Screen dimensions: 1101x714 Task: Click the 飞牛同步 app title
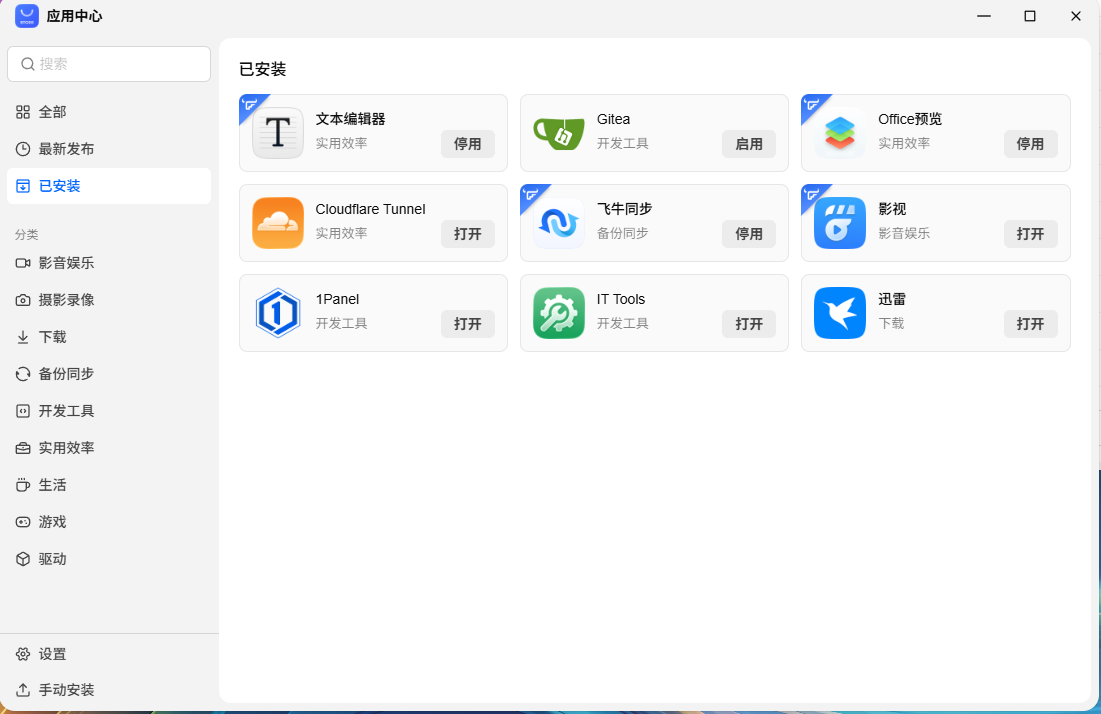pyautogui.click(x=624, y=209)
